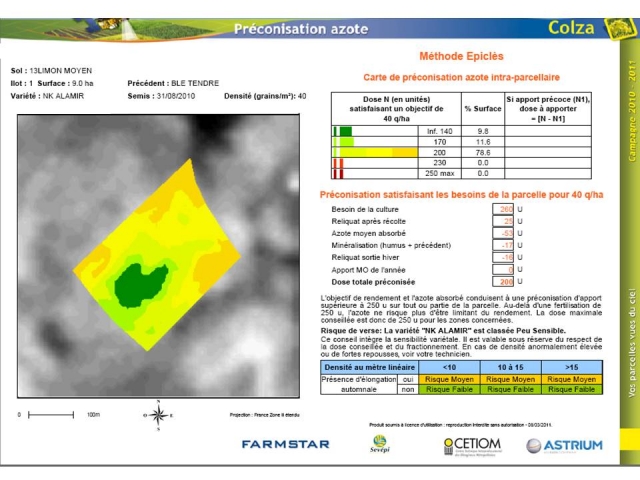640x480 pixels.
Task: Click the Sevépi logo
Action: pyautogui.click(x=379, y=443)
